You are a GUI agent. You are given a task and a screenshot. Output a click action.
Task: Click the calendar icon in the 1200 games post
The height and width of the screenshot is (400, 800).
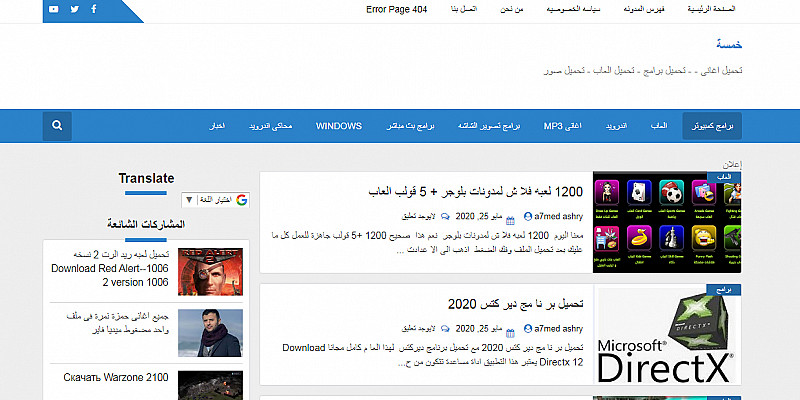(511, 221)
